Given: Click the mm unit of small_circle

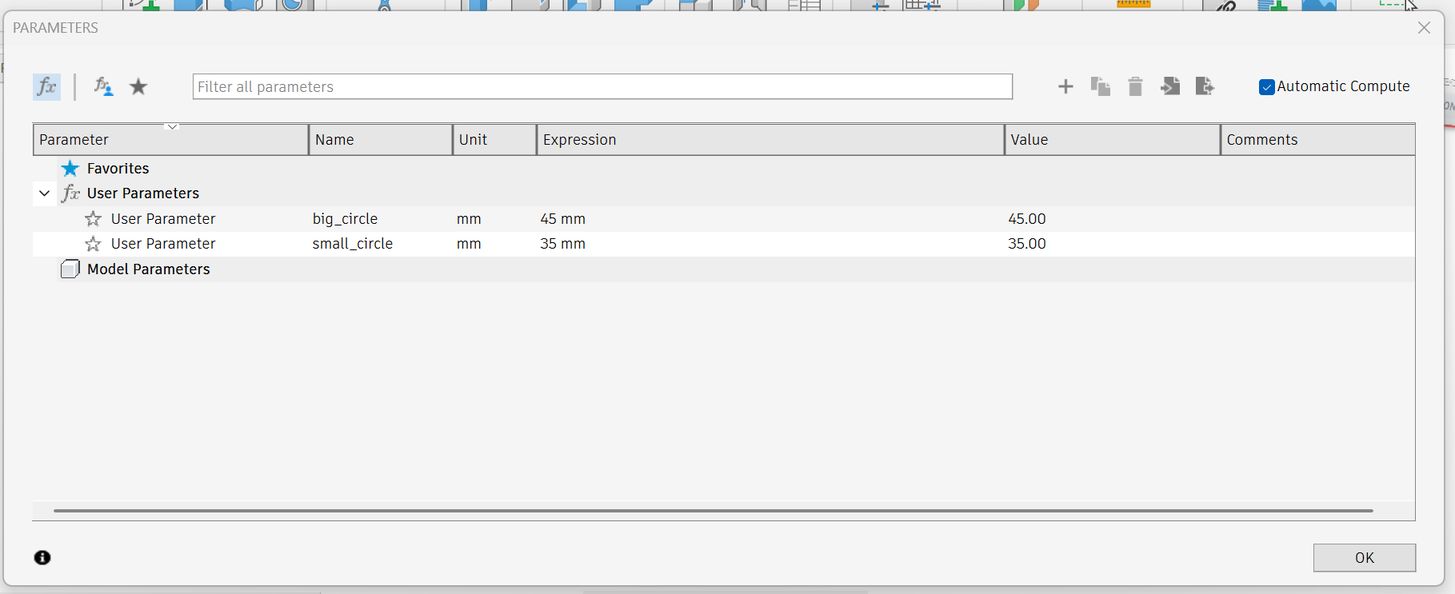Looking at the screenshot, I should [469, 244].
